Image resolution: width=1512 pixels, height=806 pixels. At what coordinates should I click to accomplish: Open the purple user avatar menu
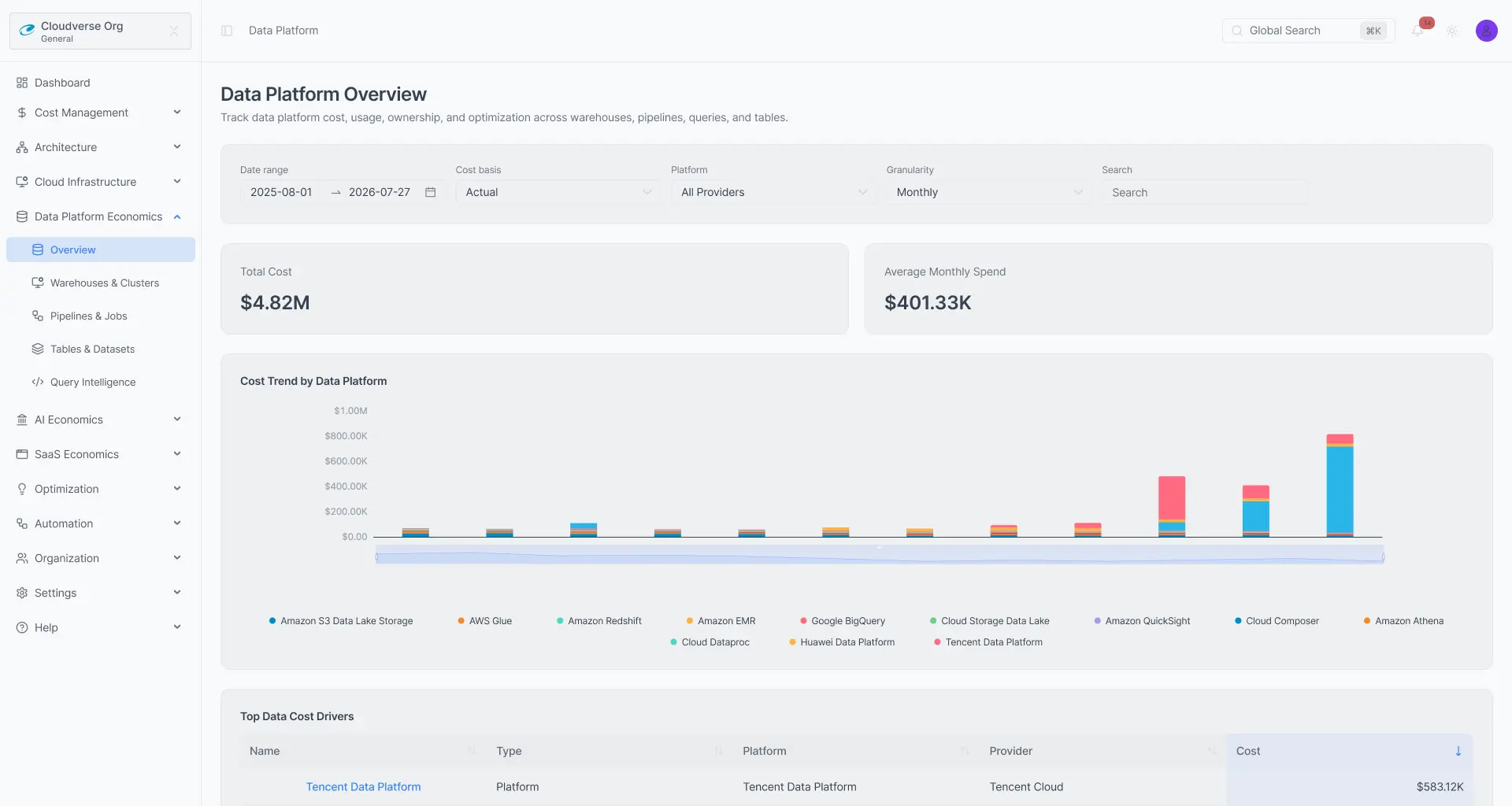[1486, 31]
